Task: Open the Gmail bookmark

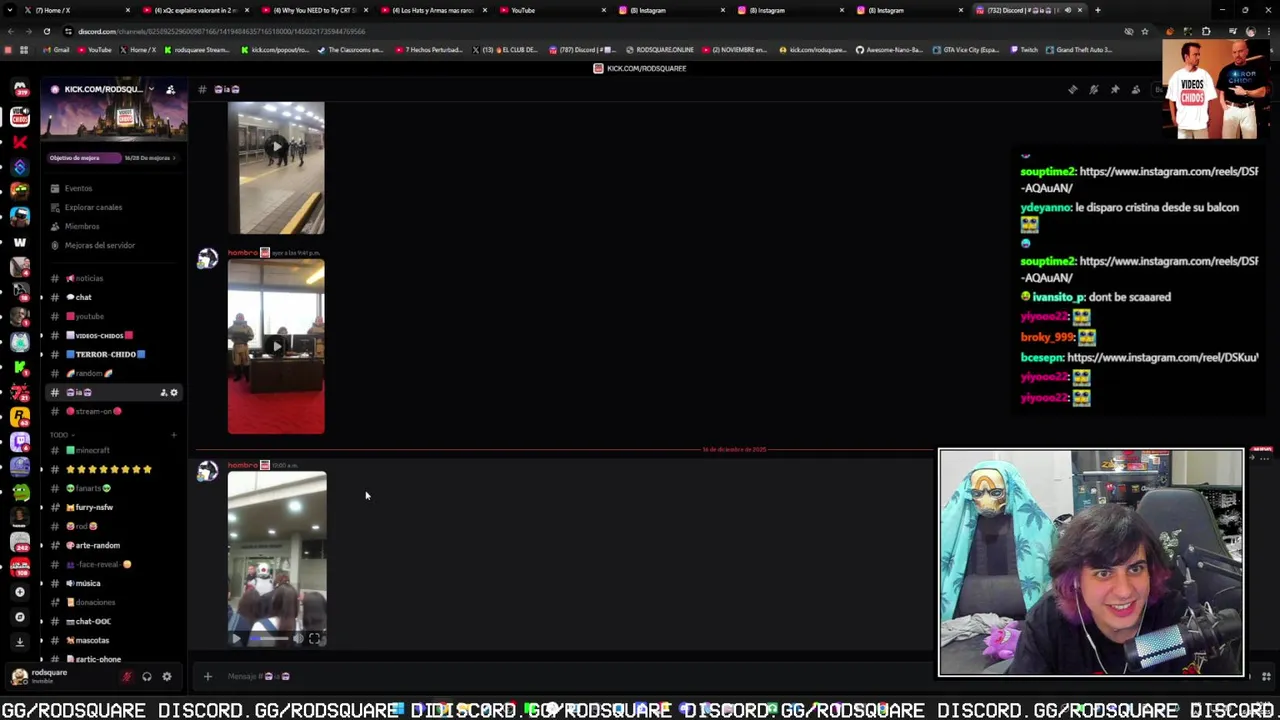Action: 56,50
